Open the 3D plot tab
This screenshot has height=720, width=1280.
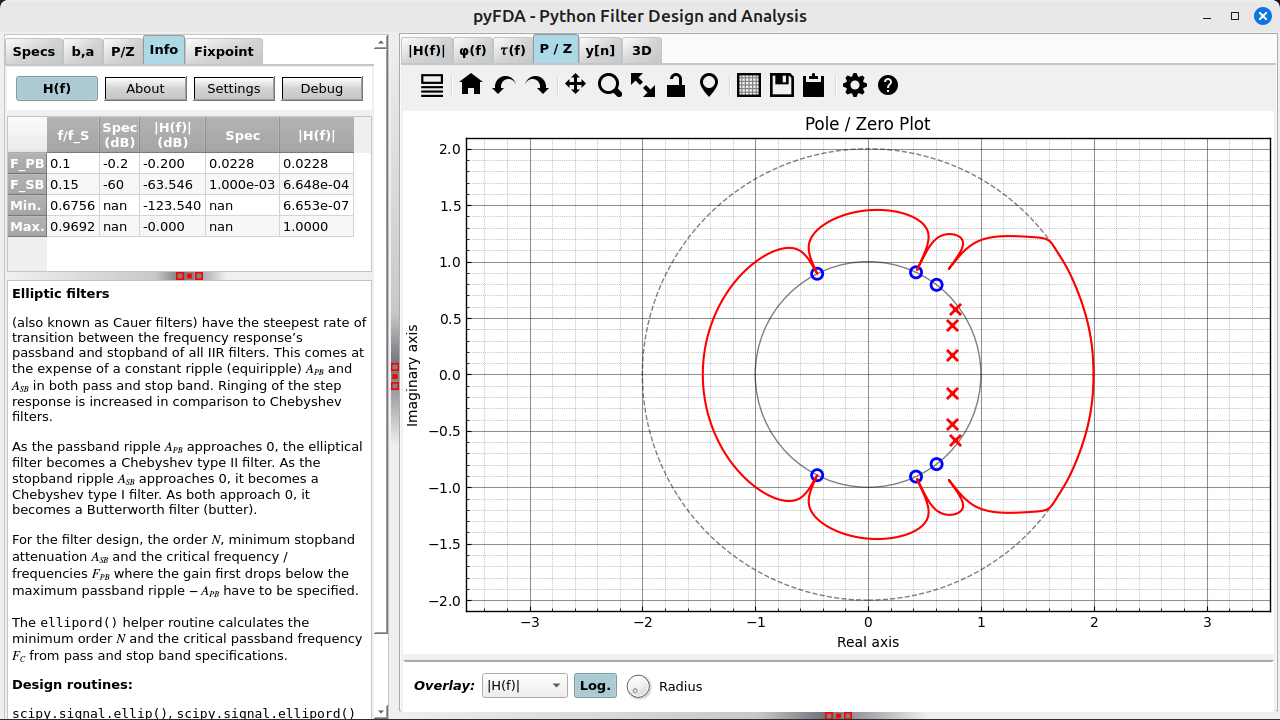pos(642,50)
